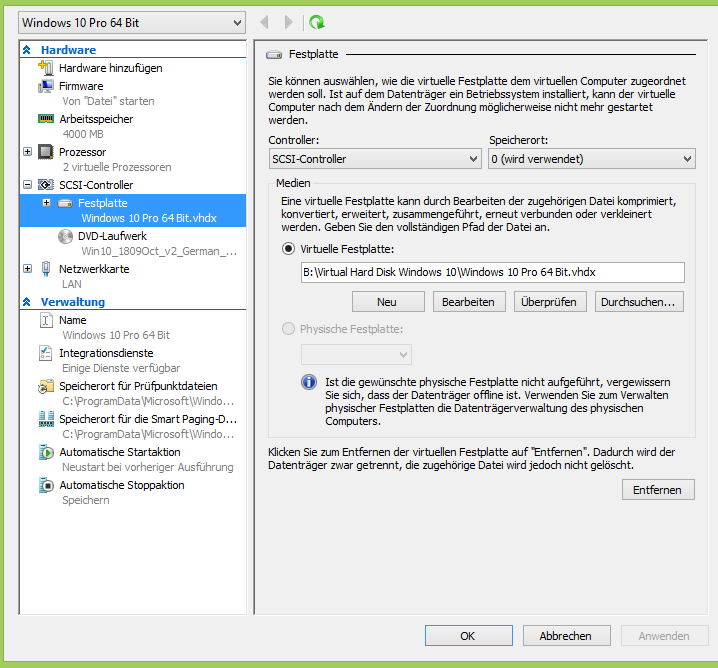Click the SCSI-Controller icon
The width and height of the screenshot is (718, 668).
[46, 185]
